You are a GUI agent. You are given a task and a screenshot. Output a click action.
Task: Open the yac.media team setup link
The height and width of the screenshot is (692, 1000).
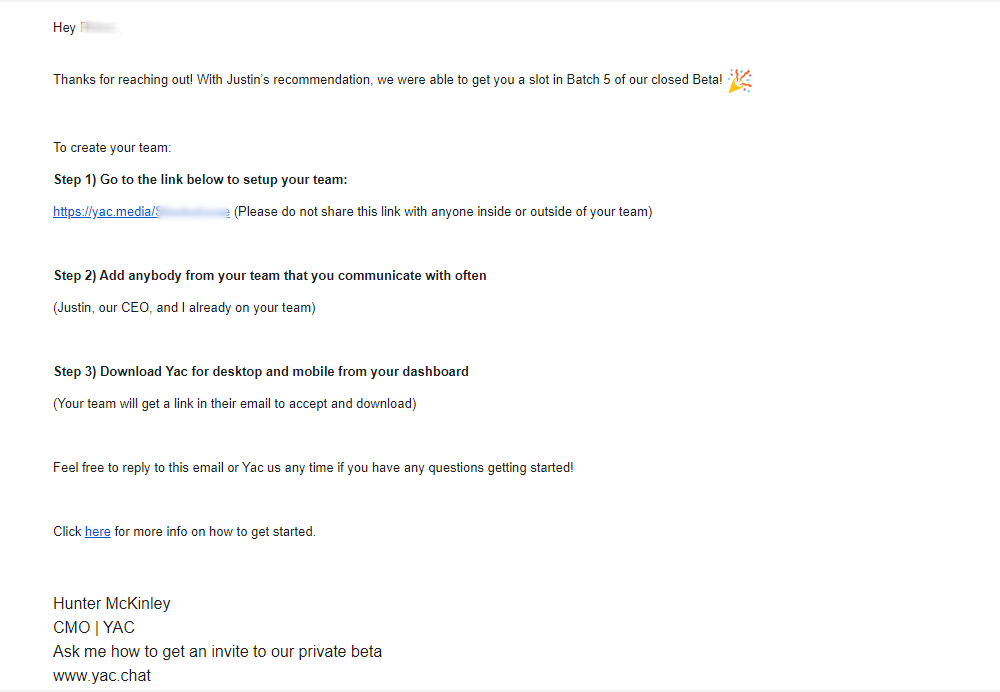(141, 212)
